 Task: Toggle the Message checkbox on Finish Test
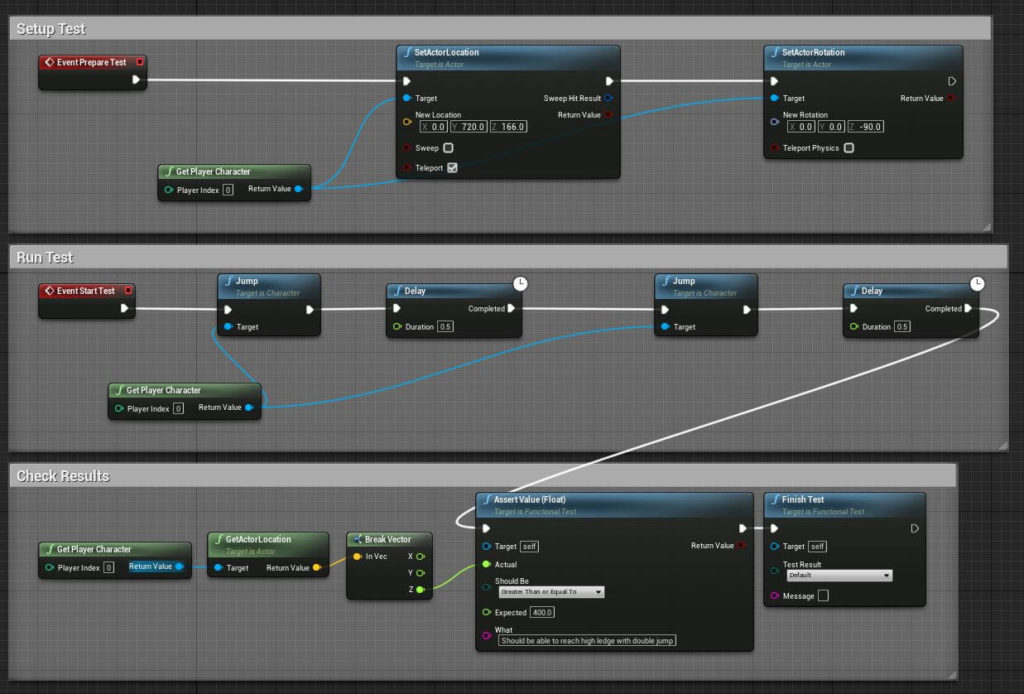tap(823, 595)
